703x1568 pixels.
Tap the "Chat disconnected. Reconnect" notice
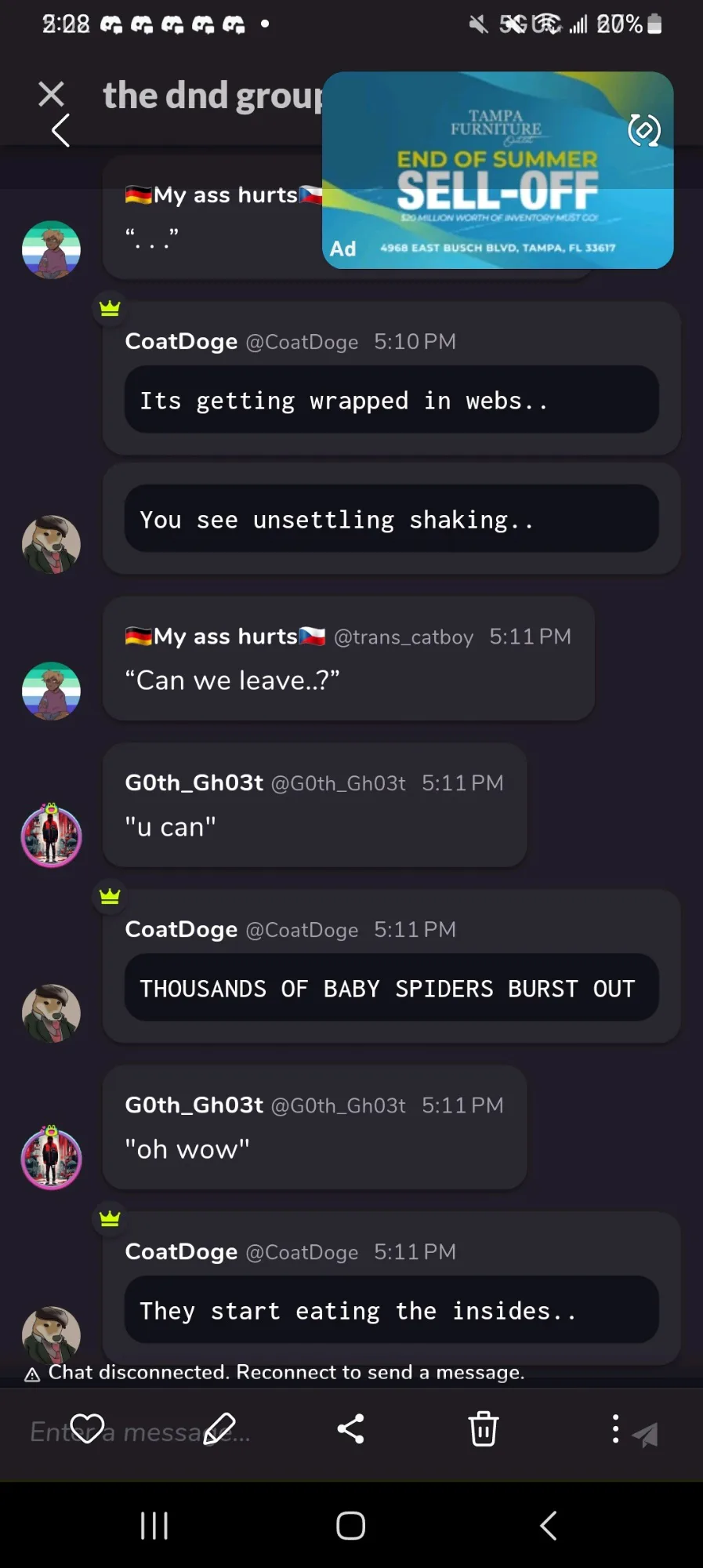(x=275, y=1372)
